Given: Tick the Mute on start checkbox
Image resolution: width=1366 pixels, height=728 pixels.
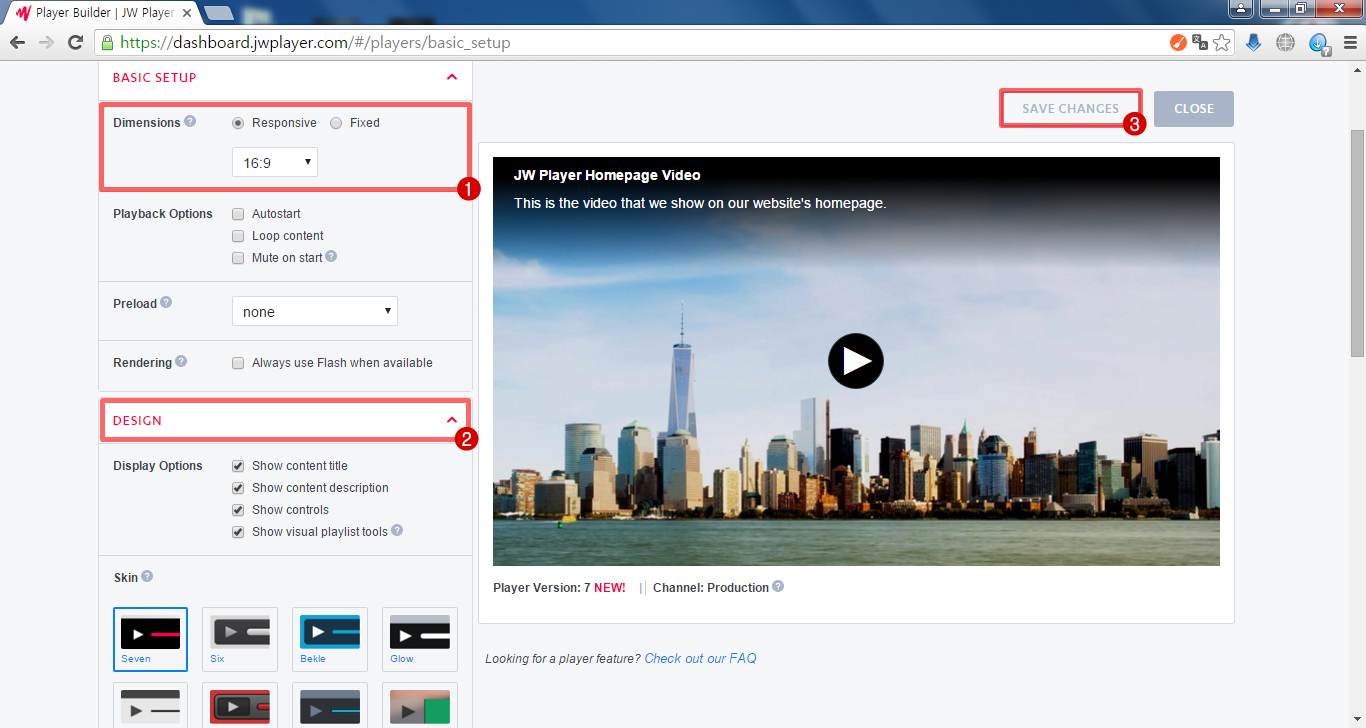Looking at the screenshot, I should pos(238,258).
